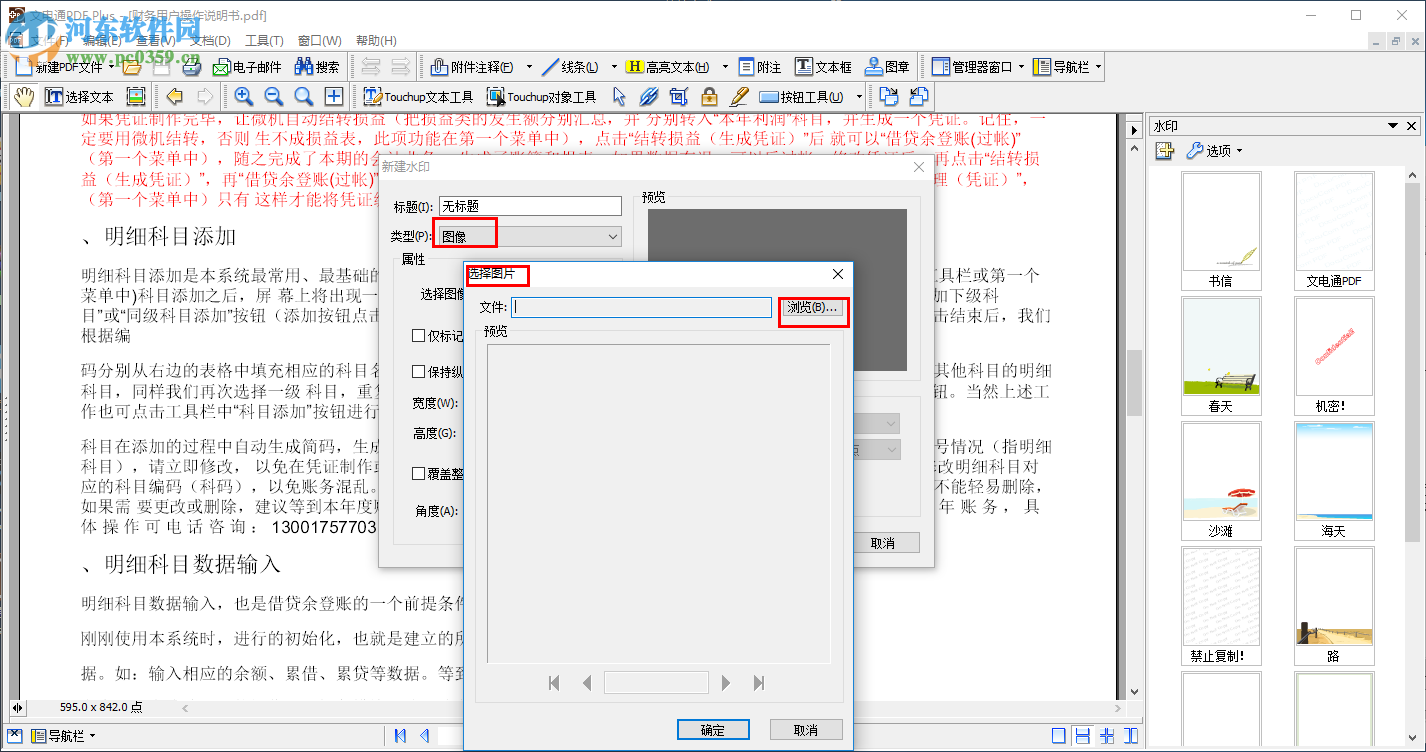The width and height of the screenshot is (1426, 752).
Task: Click the link chain tool icon
Action: coord(649,97)
